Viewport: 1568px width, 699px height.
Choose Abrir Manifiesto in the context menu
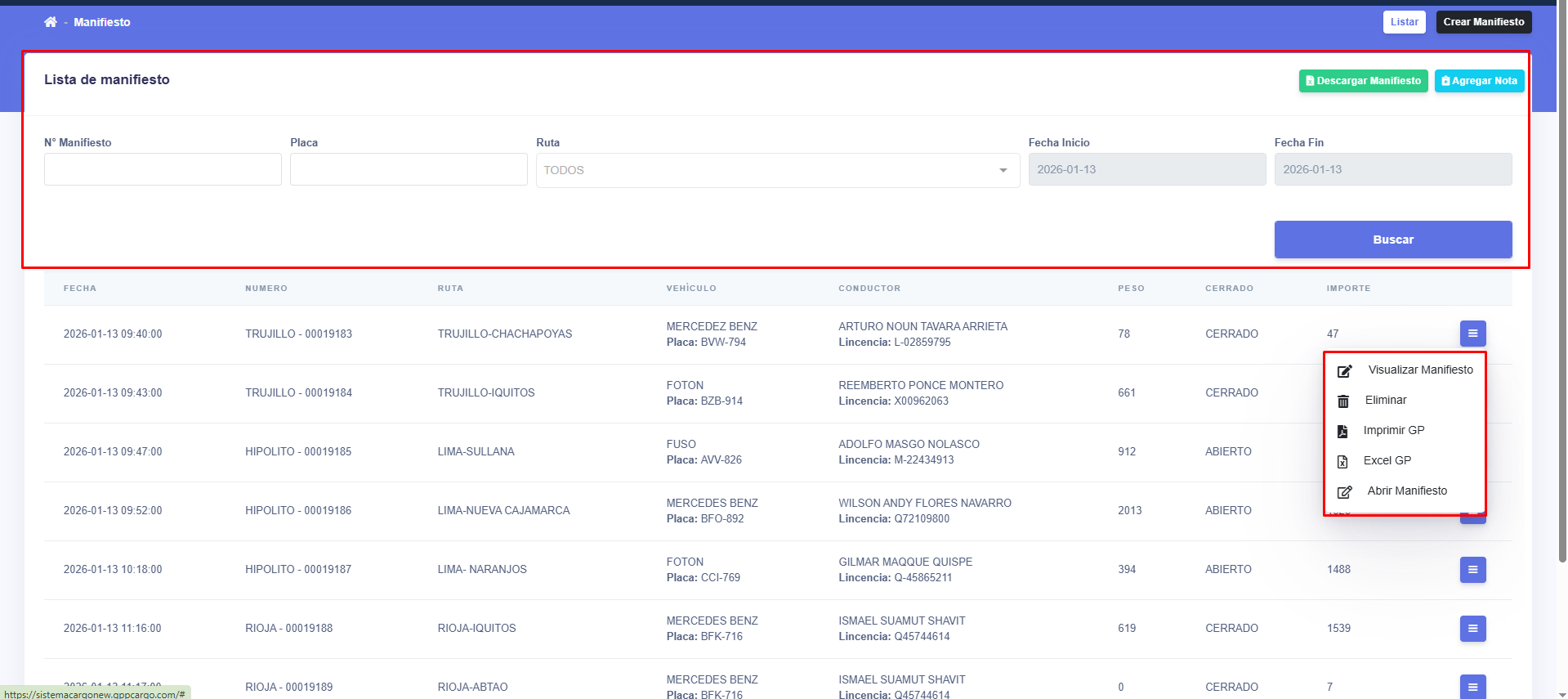(1406, 491)
